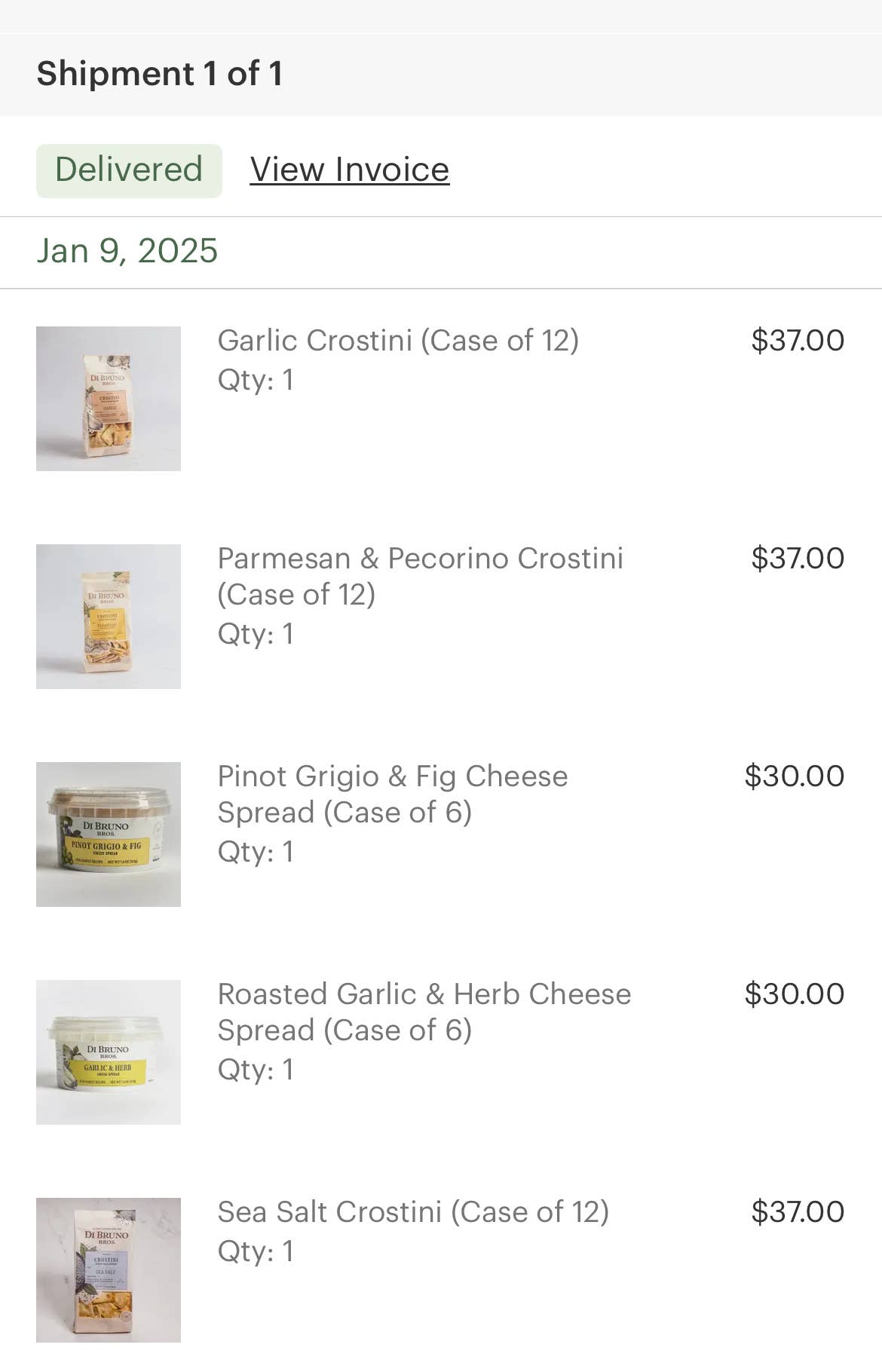Viewport: 882px width, 1372px height.
Task: Click the Jan 9, 2025 delivery date
Action: click(127, 251)
